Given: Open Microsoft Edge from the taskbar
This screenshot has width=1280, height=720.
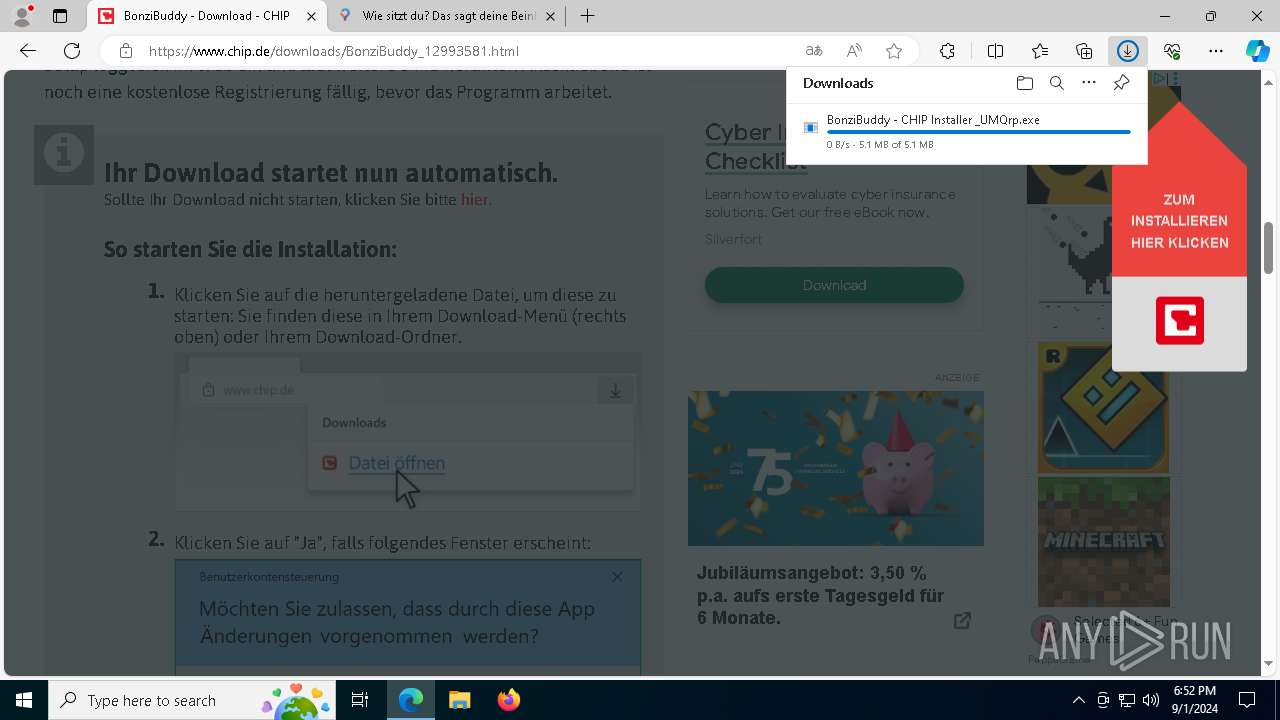Looking at the screenshot, I should (x=411, y=700).
